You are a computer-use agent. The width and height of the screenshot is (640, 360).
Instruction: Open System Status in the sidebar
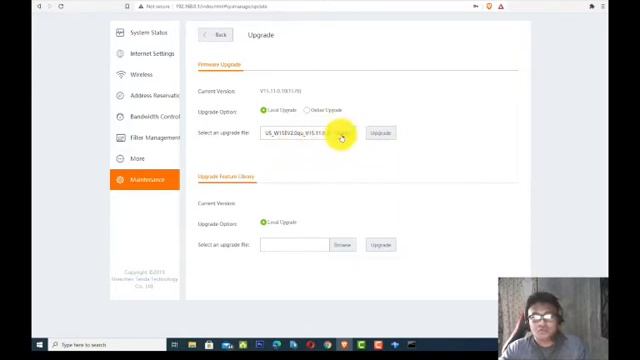(x=145, y=33)
